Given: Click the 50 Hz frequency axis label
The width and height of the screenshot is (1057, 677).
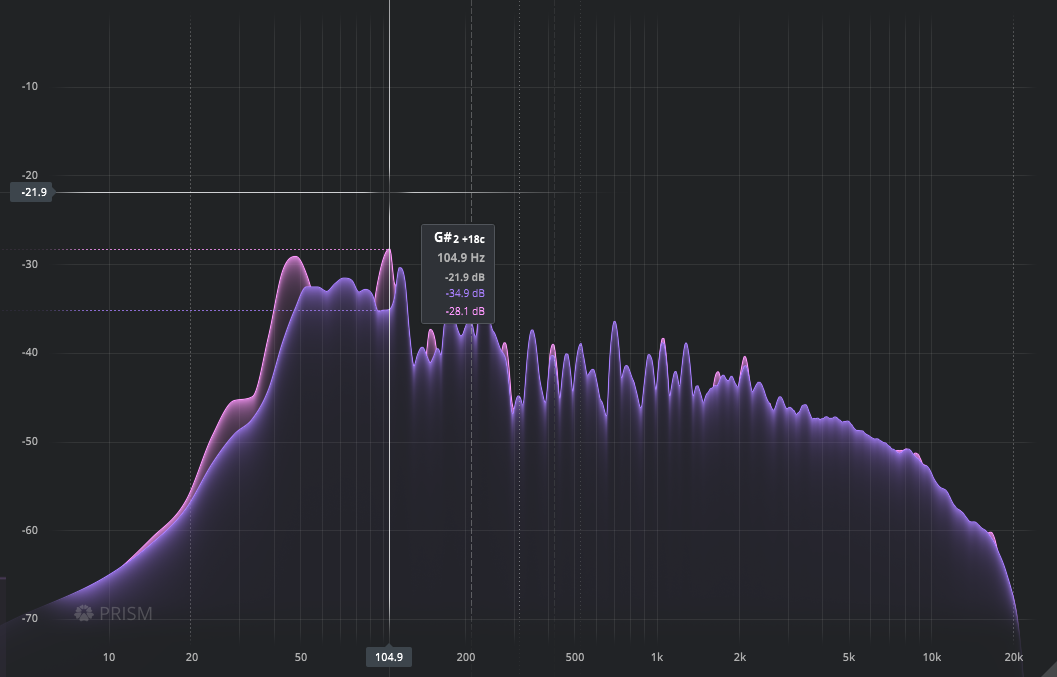Looking at the screenshot, I should click(x=301, y=657).
